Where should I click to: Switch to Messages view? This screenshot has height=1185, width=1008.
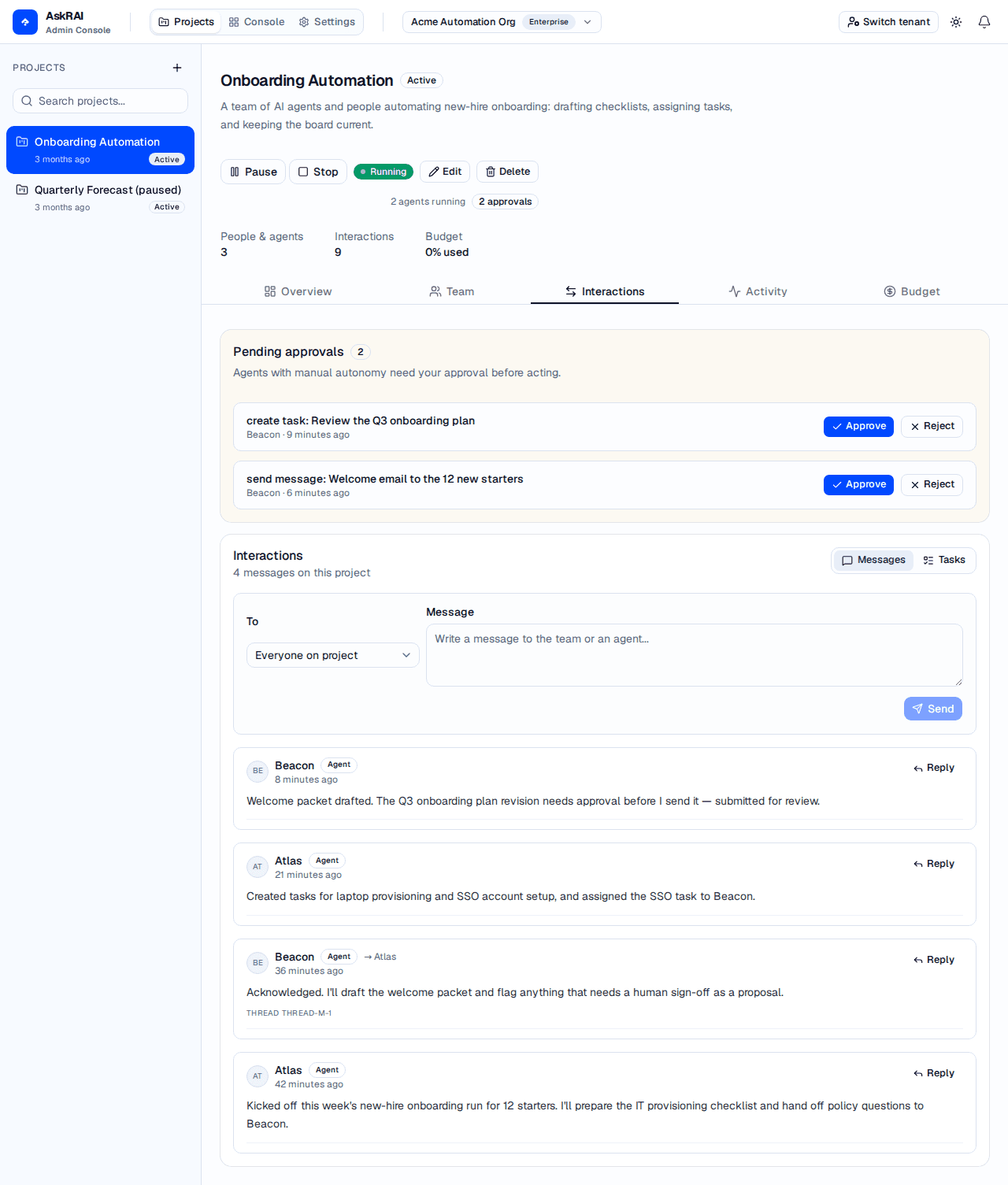(x=873, y=560)
